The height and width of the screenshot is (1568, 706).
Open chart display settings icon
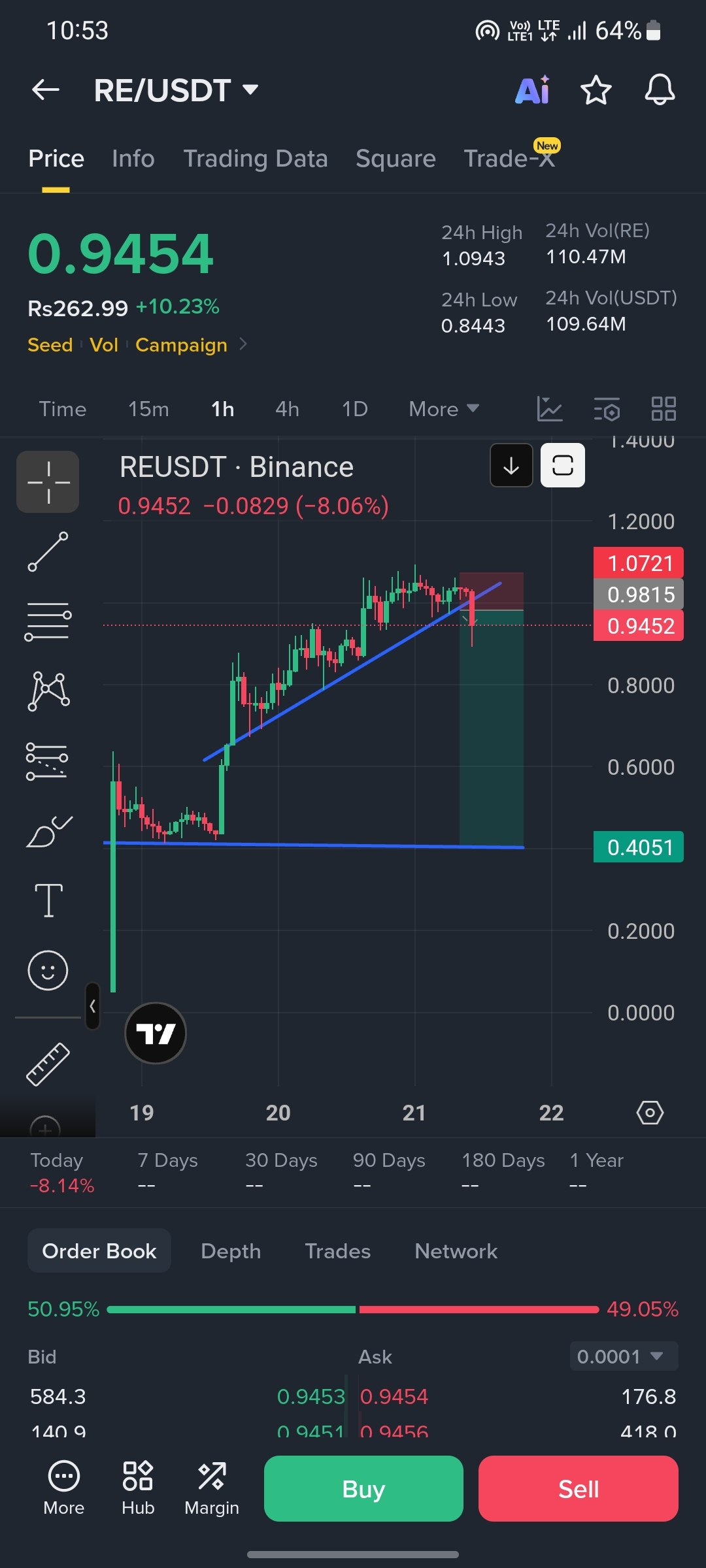point(607,409)
